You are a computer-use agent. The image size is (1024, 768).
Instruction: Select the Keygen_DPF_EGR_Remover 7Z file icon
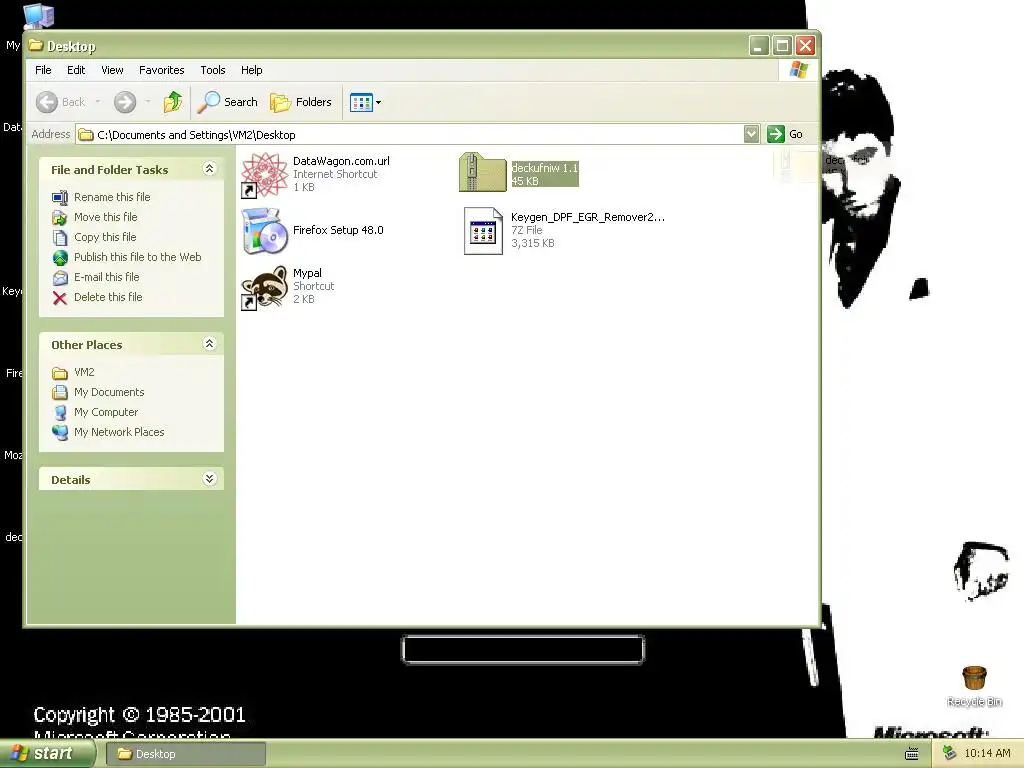(483, 231)
